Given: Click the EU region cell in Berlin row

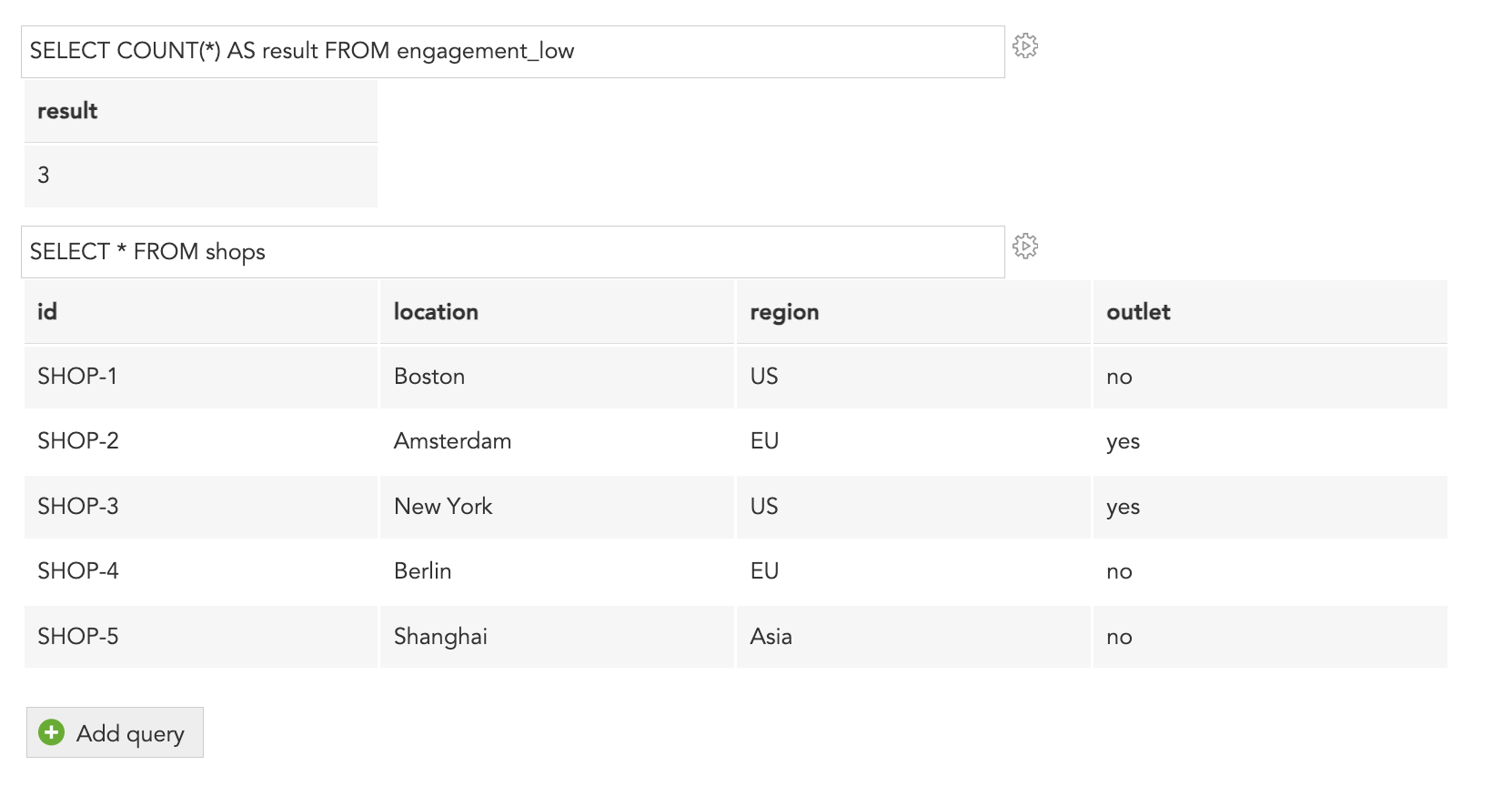Looking at the screenshot, I should click(913, 571).
